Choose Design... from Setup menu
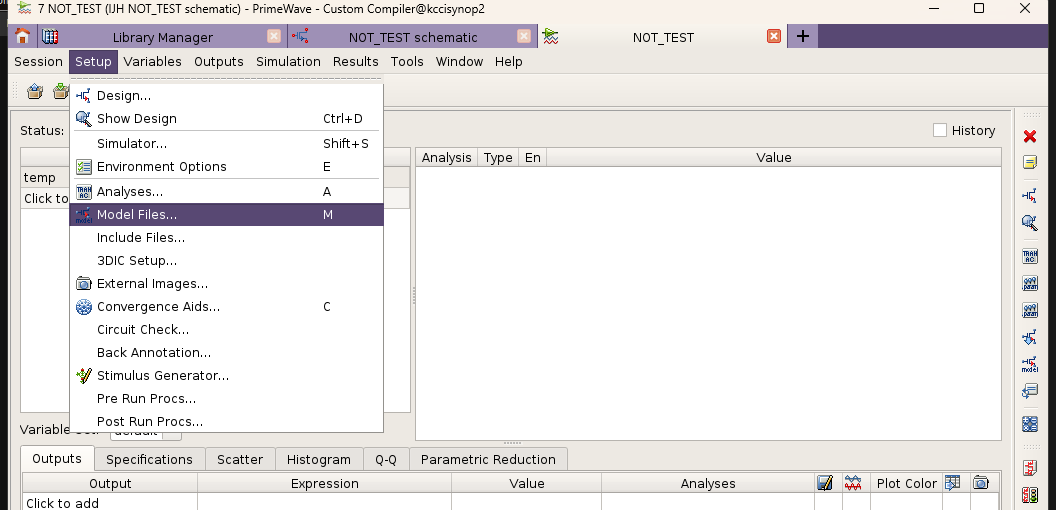This screenshot has width=1056, height=510. (x=226, y=96)
